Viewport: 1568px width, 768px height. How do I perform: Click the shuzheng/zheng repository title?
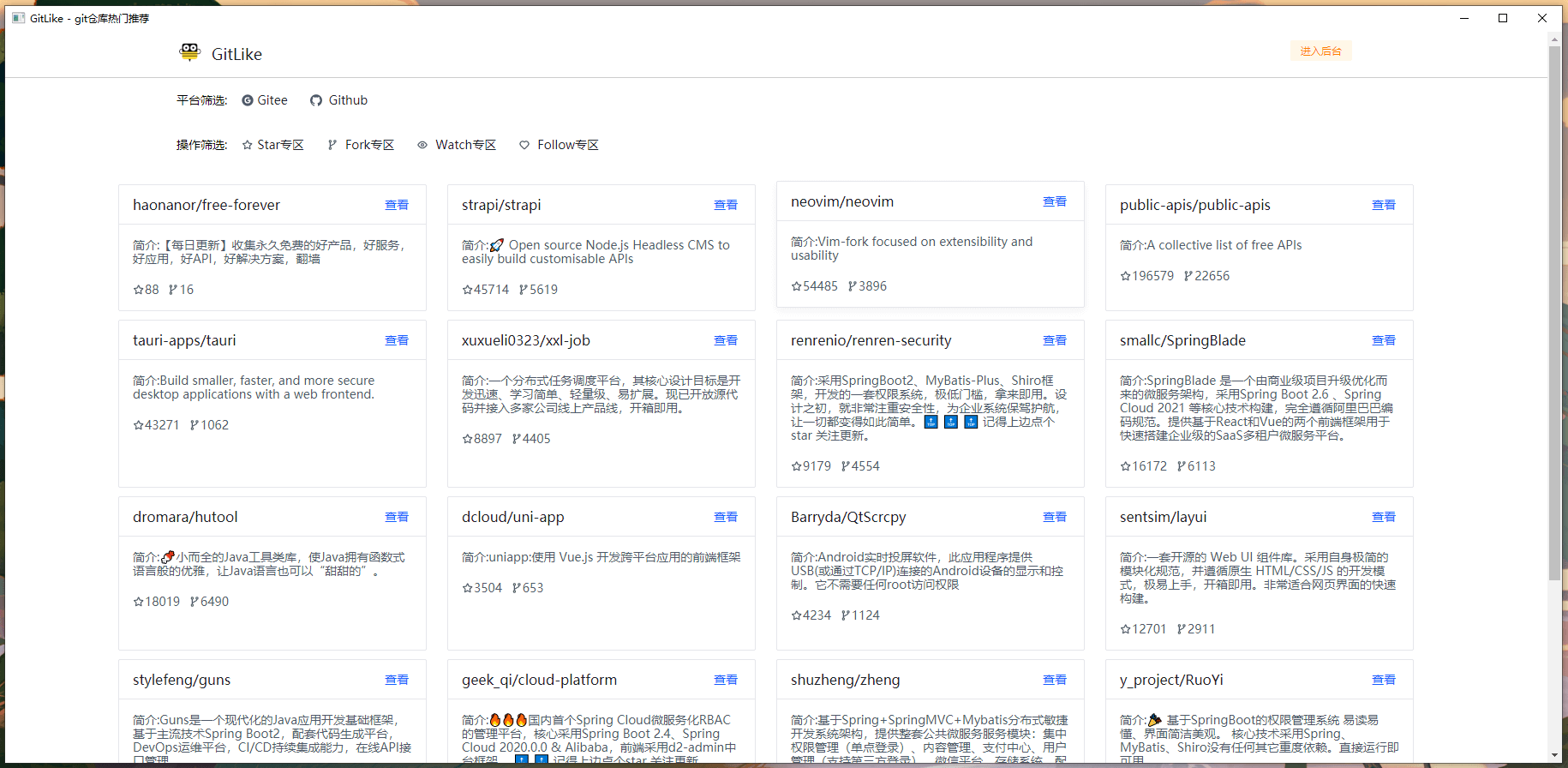pyautogui.click(x=845, y=680)
